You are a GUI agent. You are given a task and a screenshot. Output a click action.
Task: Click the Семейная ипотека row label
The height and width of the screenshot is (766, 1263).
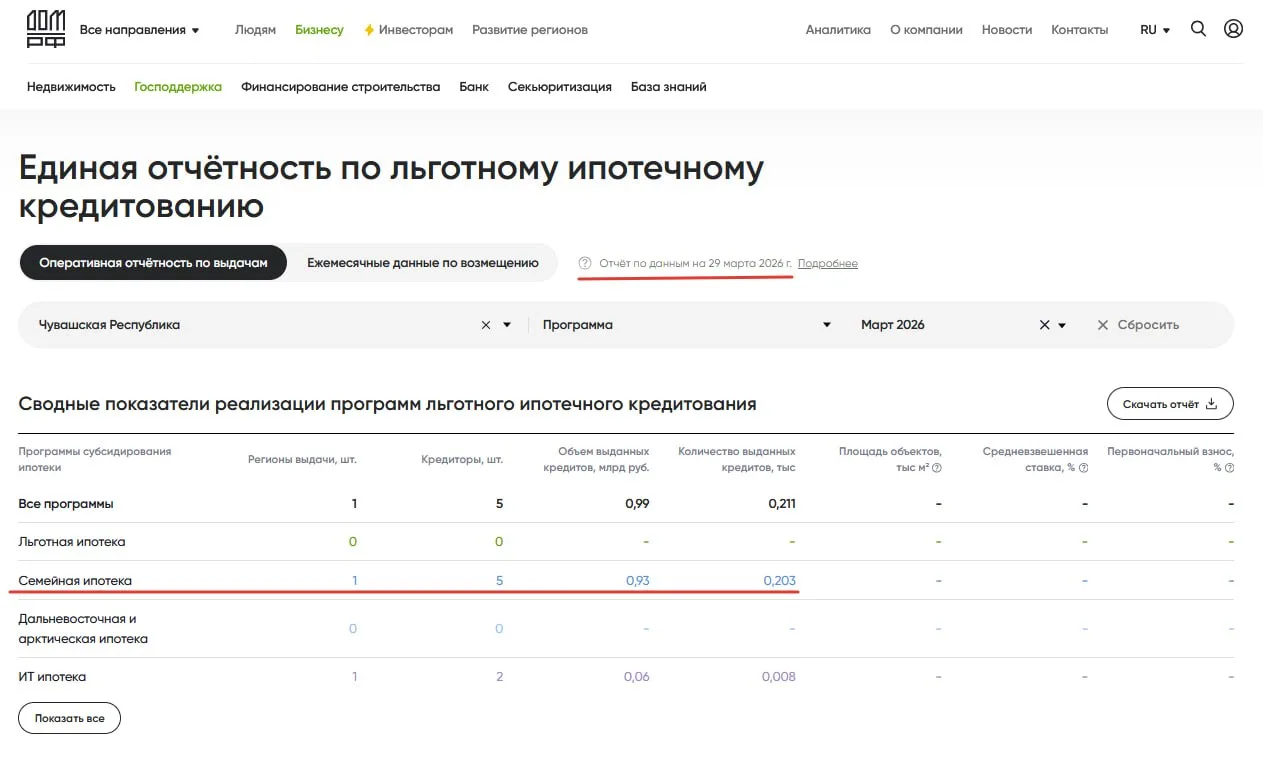(75, 580)
